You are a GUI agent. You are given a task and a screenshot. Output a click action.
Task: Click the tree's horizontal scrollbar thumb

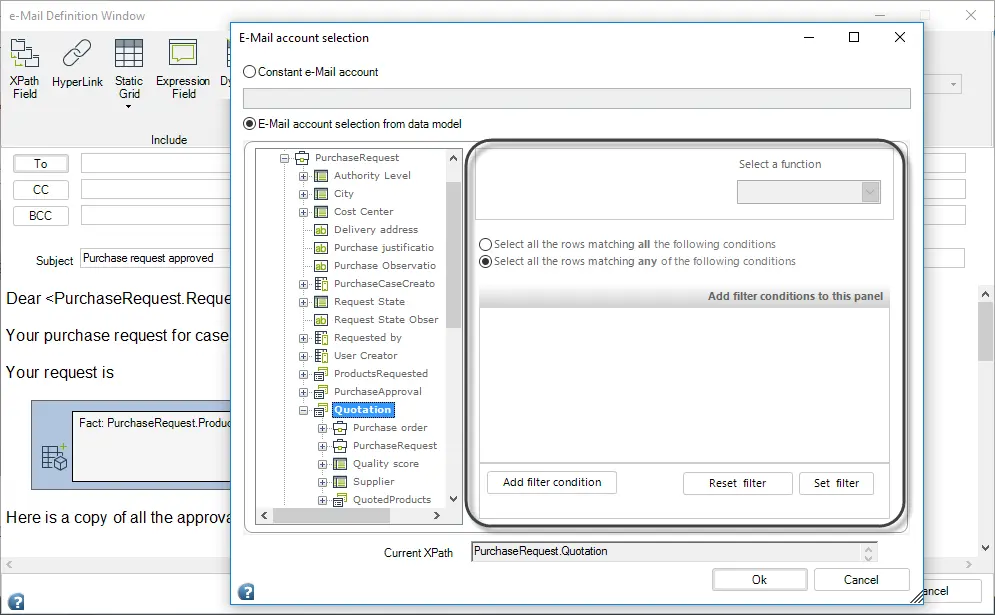click(331, 516)
